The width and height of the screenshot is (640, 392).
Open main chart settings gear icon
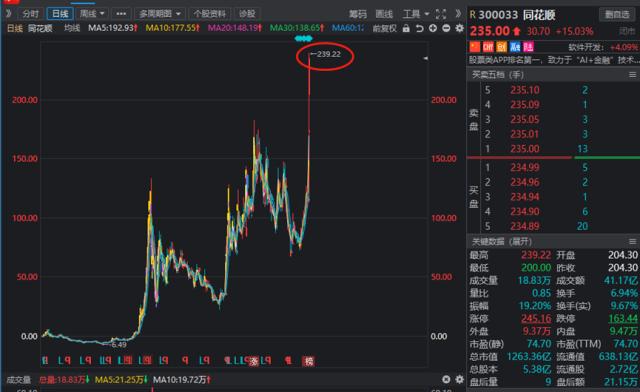pyautogui.click(x=460, y=28)
